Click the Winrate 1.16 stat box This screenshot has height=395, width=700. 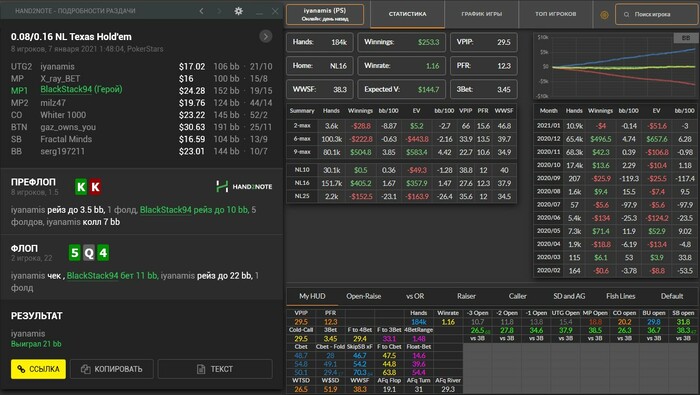point(401,66)
